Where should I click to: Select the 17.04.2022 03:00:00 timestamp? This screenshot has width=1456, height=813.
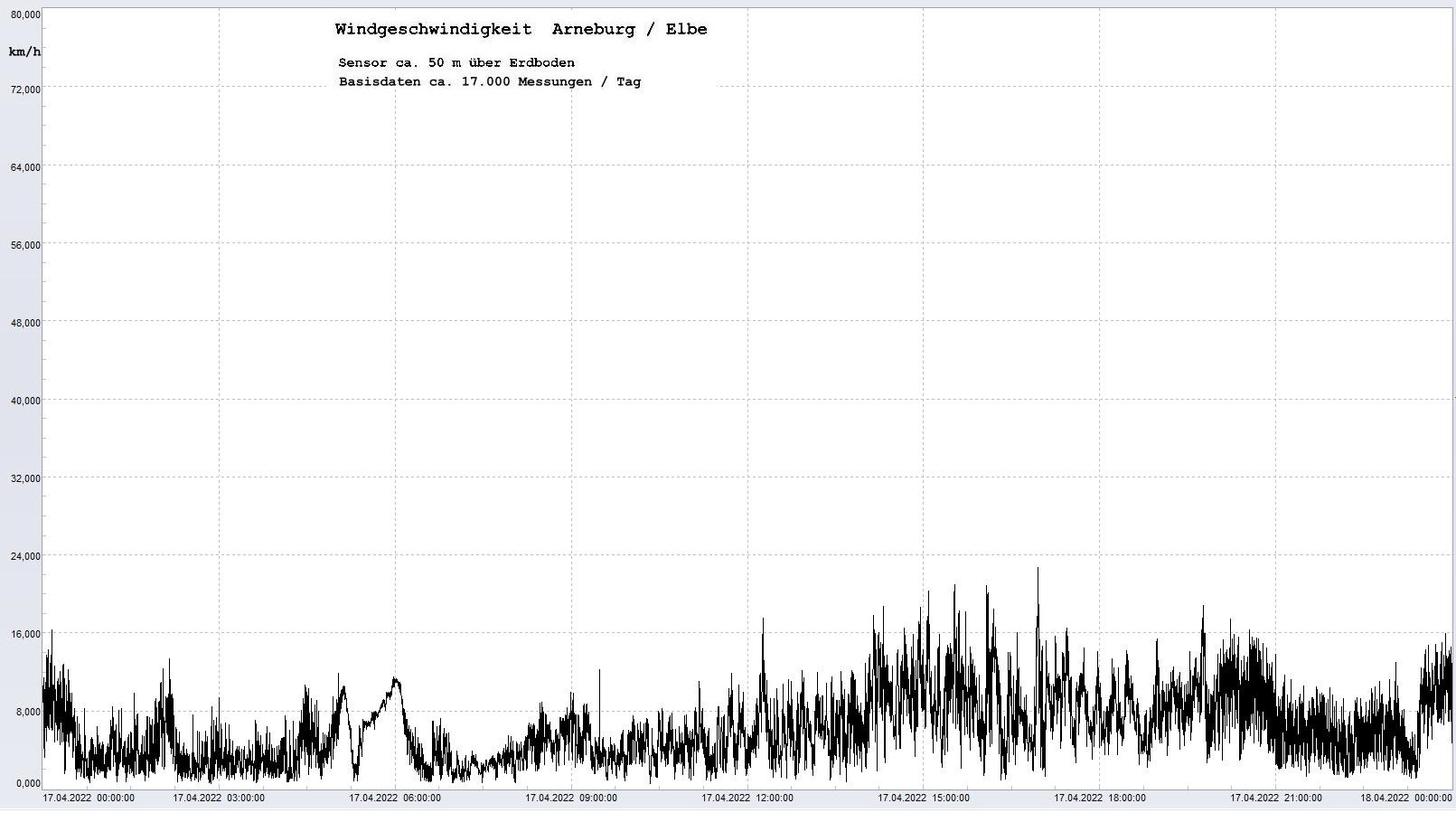[219, 798]
